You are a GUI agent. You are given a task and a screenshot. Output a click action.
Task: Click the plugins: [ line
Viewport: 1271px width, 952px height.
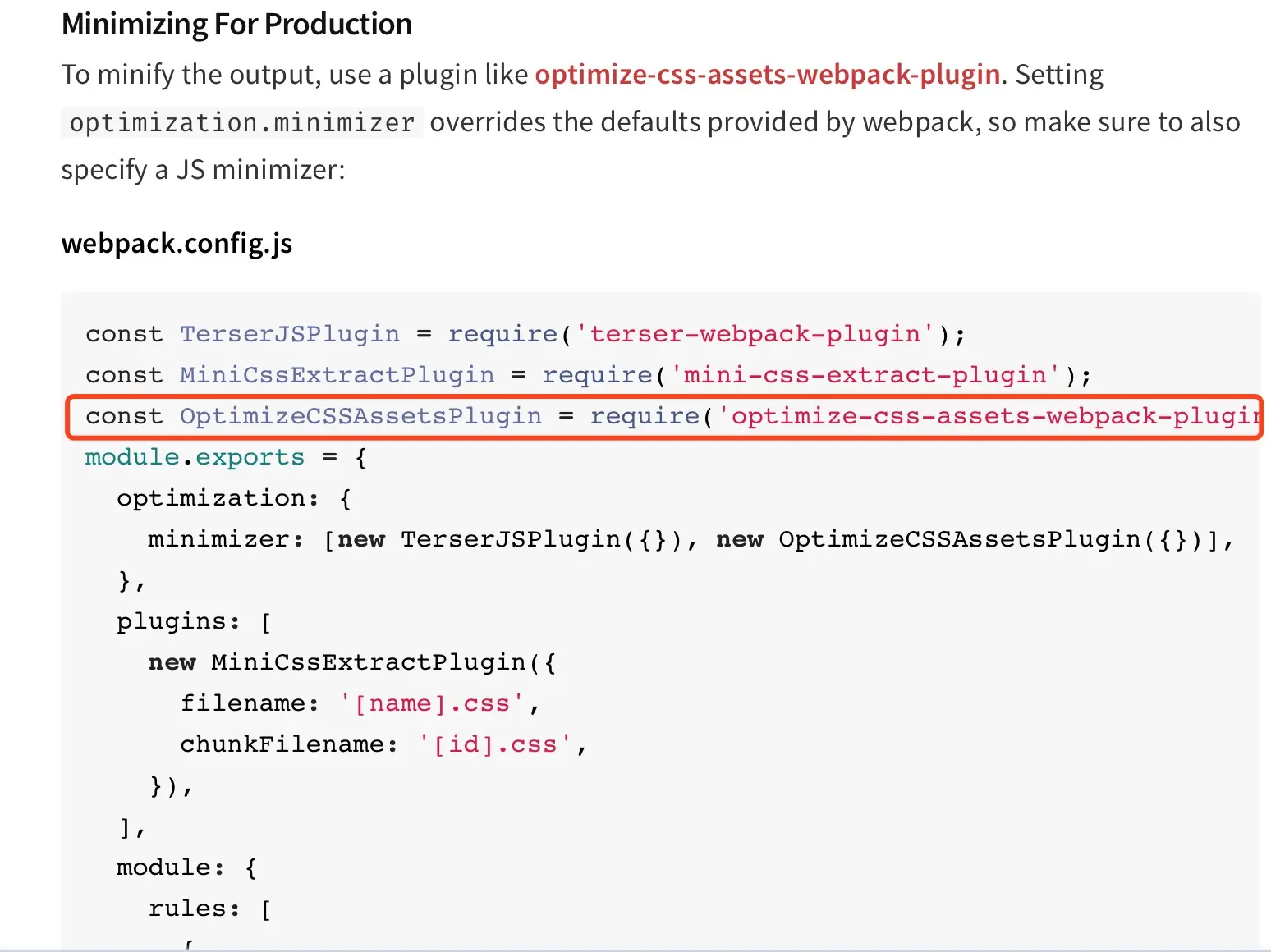tap(194, 621)
